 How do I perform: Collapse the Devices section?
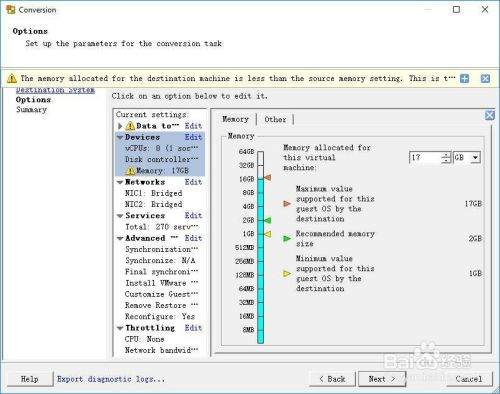point(120,137)
